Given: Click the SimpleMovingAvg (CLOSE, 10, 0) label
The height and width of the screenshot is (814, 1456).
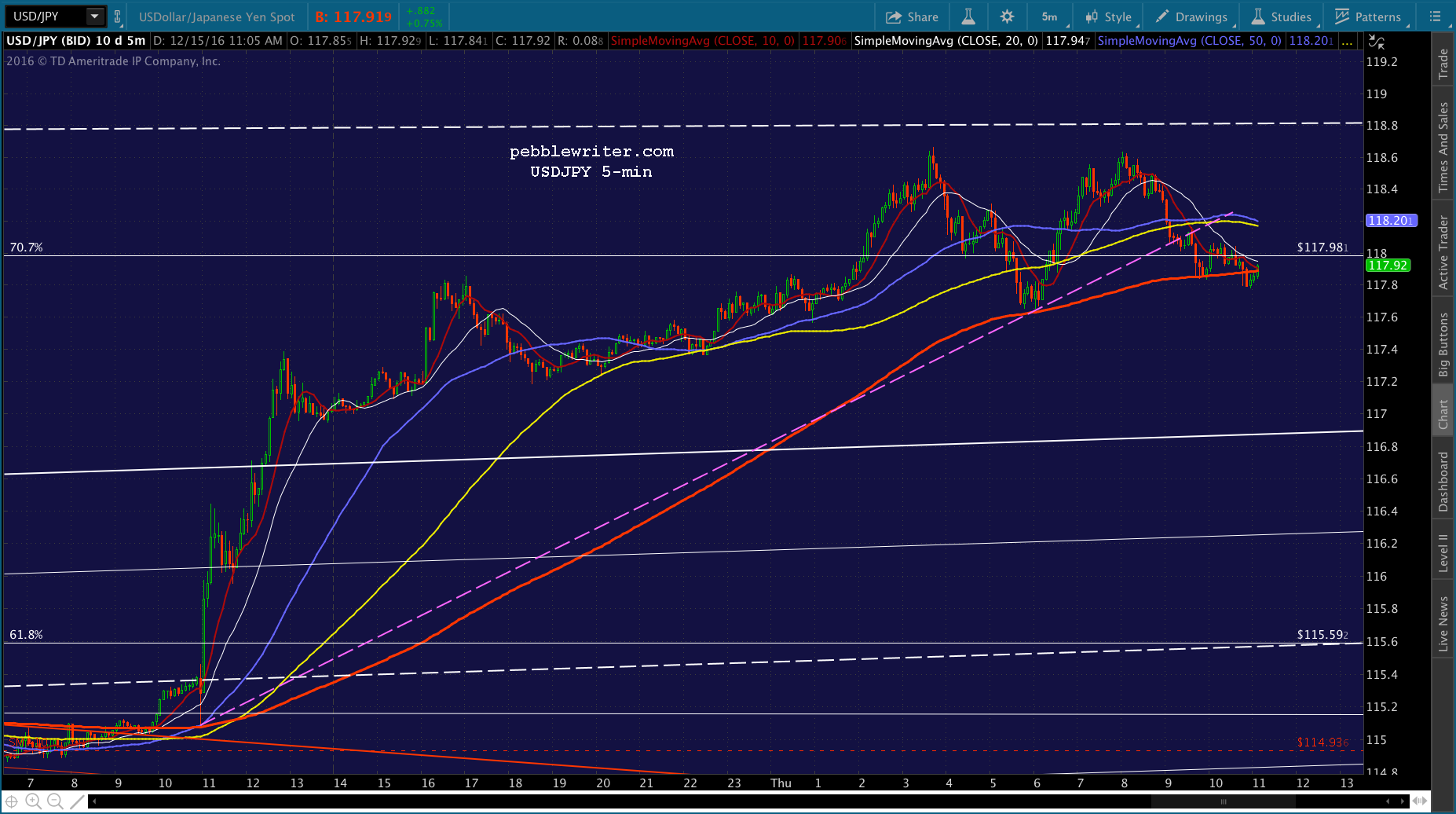Looking at the screenshot, I should point(702,41).
